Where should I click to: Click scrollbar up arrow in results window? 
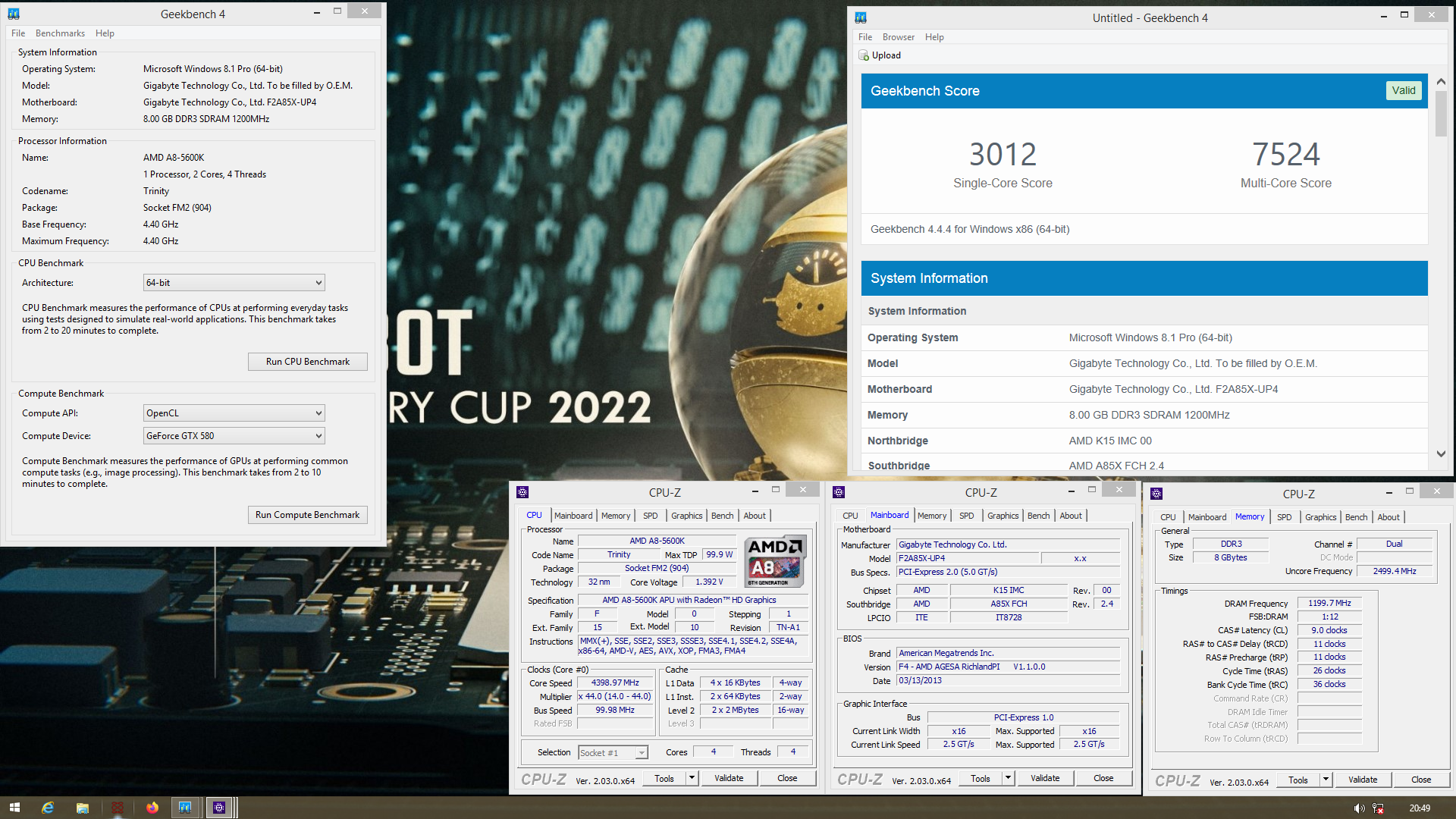[x=1441, y=82]
